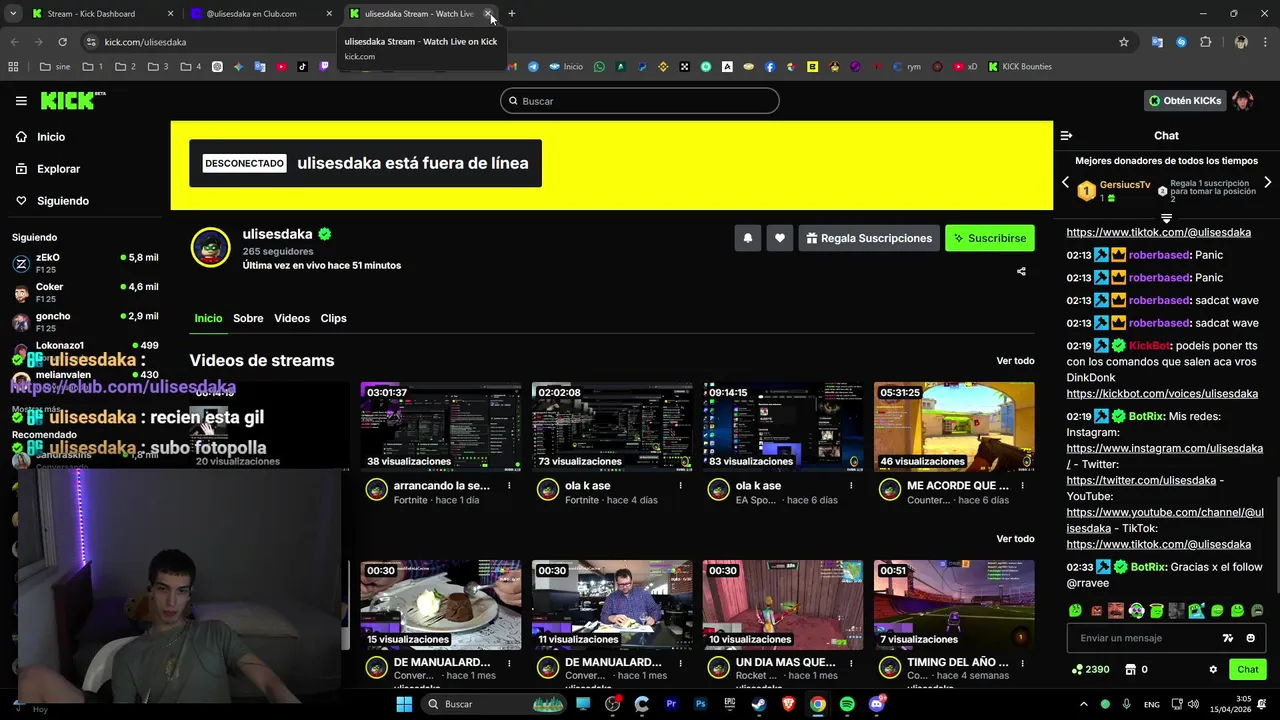Open the KICK Bounties bookmark
Image resolution: width=1280 pixels, height=720 pixels.
pos(1020,67)
